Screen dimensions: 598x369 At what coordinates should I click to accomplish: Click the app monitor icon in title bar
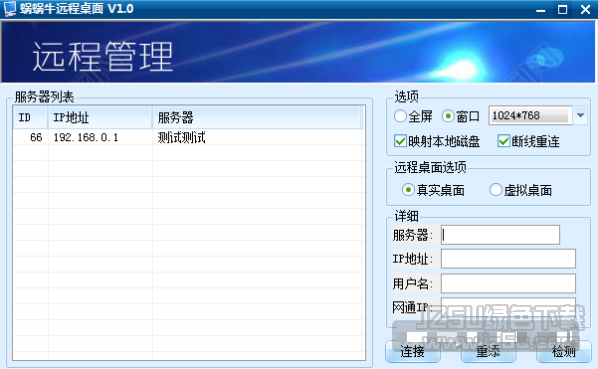click(x=10, y=9)
